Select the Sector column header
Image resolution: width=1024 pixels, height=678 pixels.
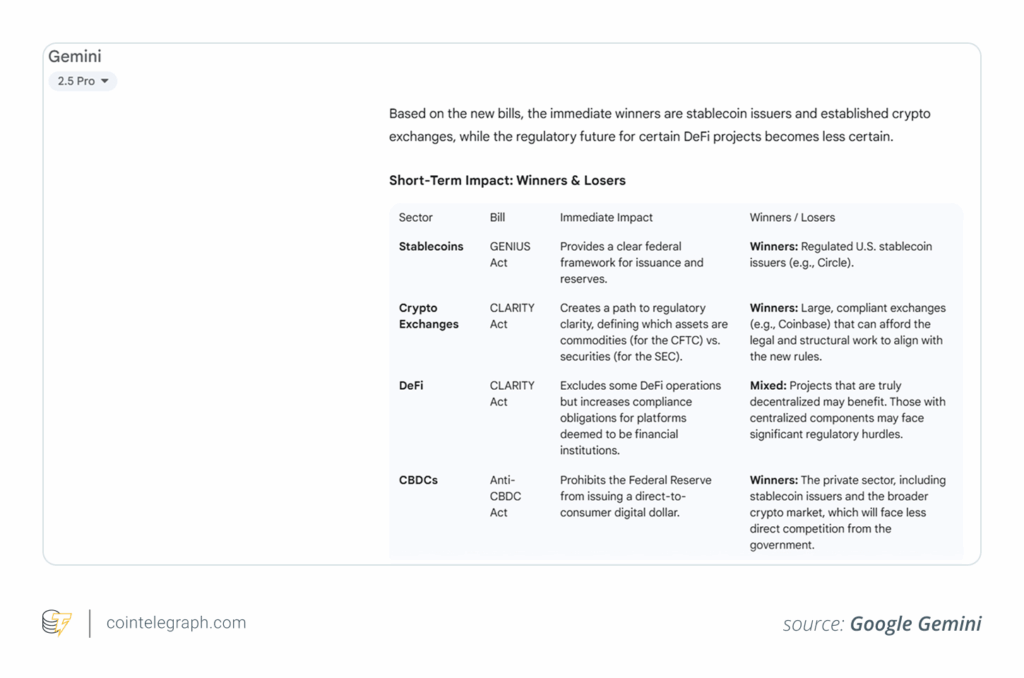tap(416, 217)
